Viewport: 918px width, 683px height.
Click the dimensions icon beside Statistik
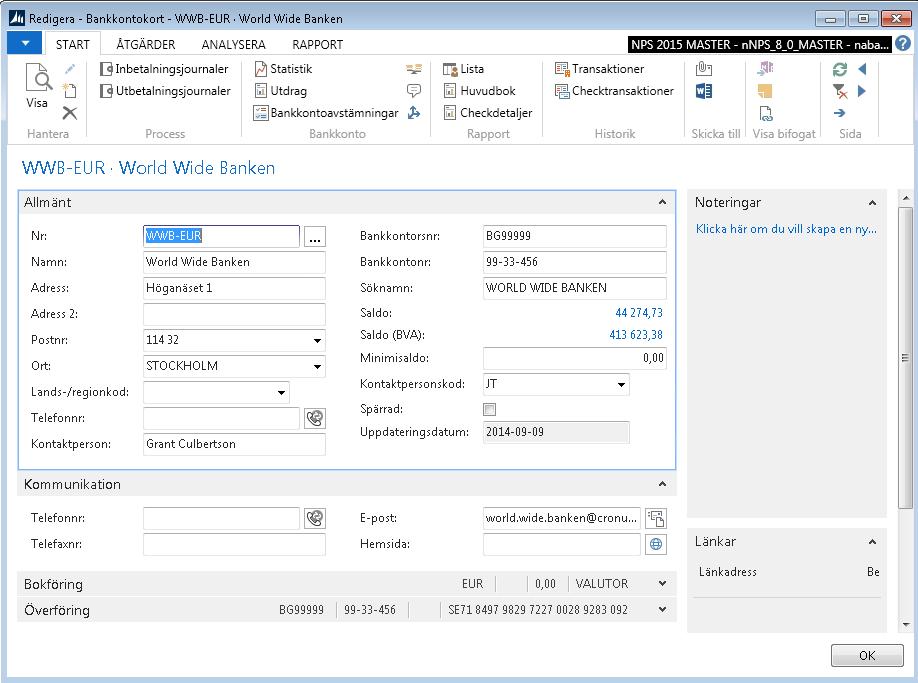pos(414,69)
